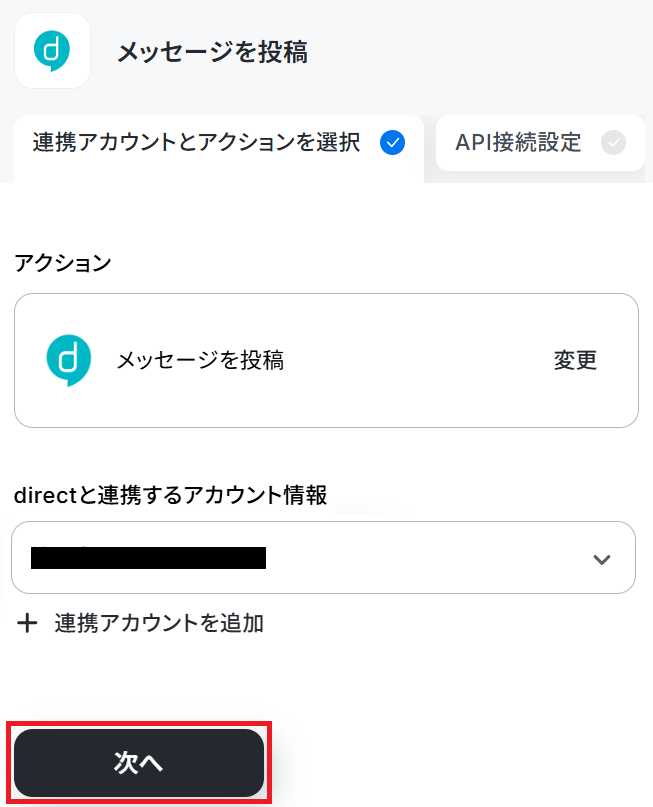Open the API接続設定 tab
Screen dimensions: 653x807
pyautogui.click(x=540, y=143)
